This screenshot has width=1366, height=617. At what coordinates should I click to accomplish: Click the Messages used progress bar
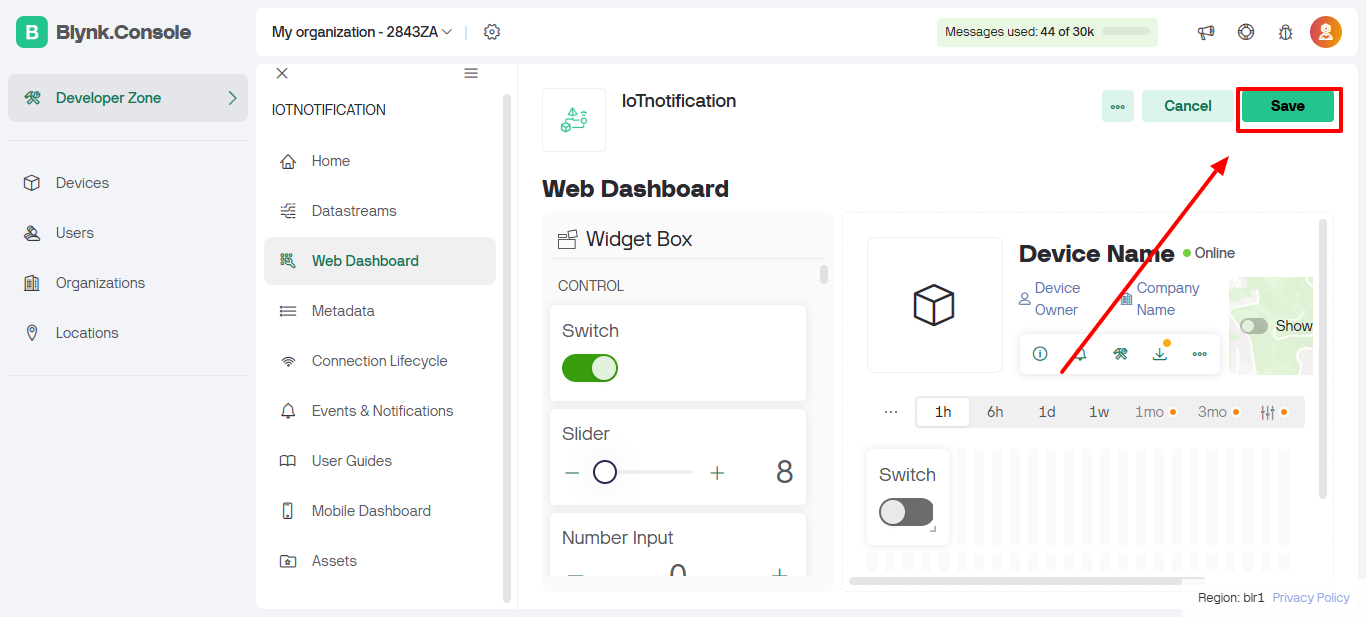[1125, 32]
